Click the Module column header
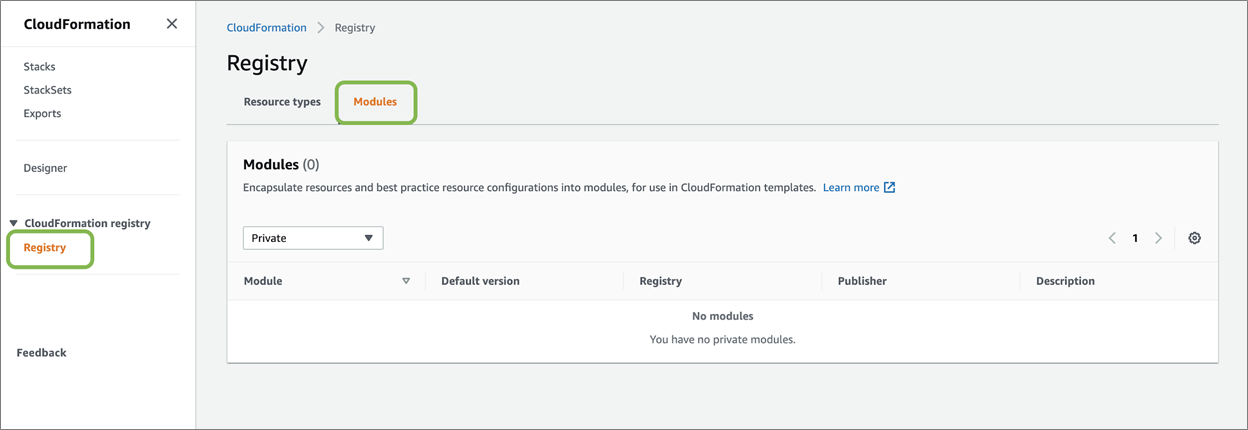This screenshot has width=1248, height=430. pos(263,281)
